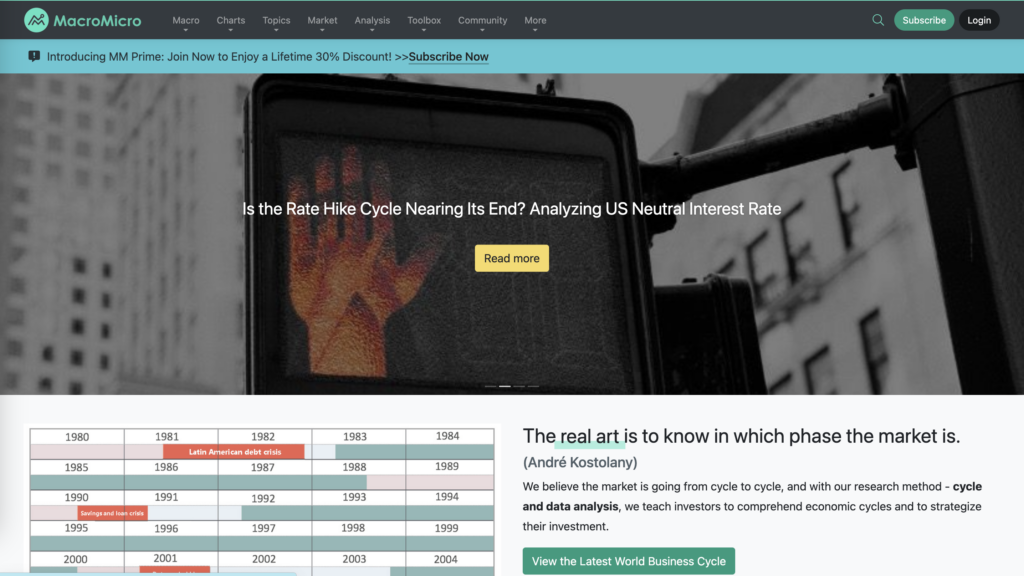Expand the Market dropdown
This screenshot has height=576, width=1024.
321,19
